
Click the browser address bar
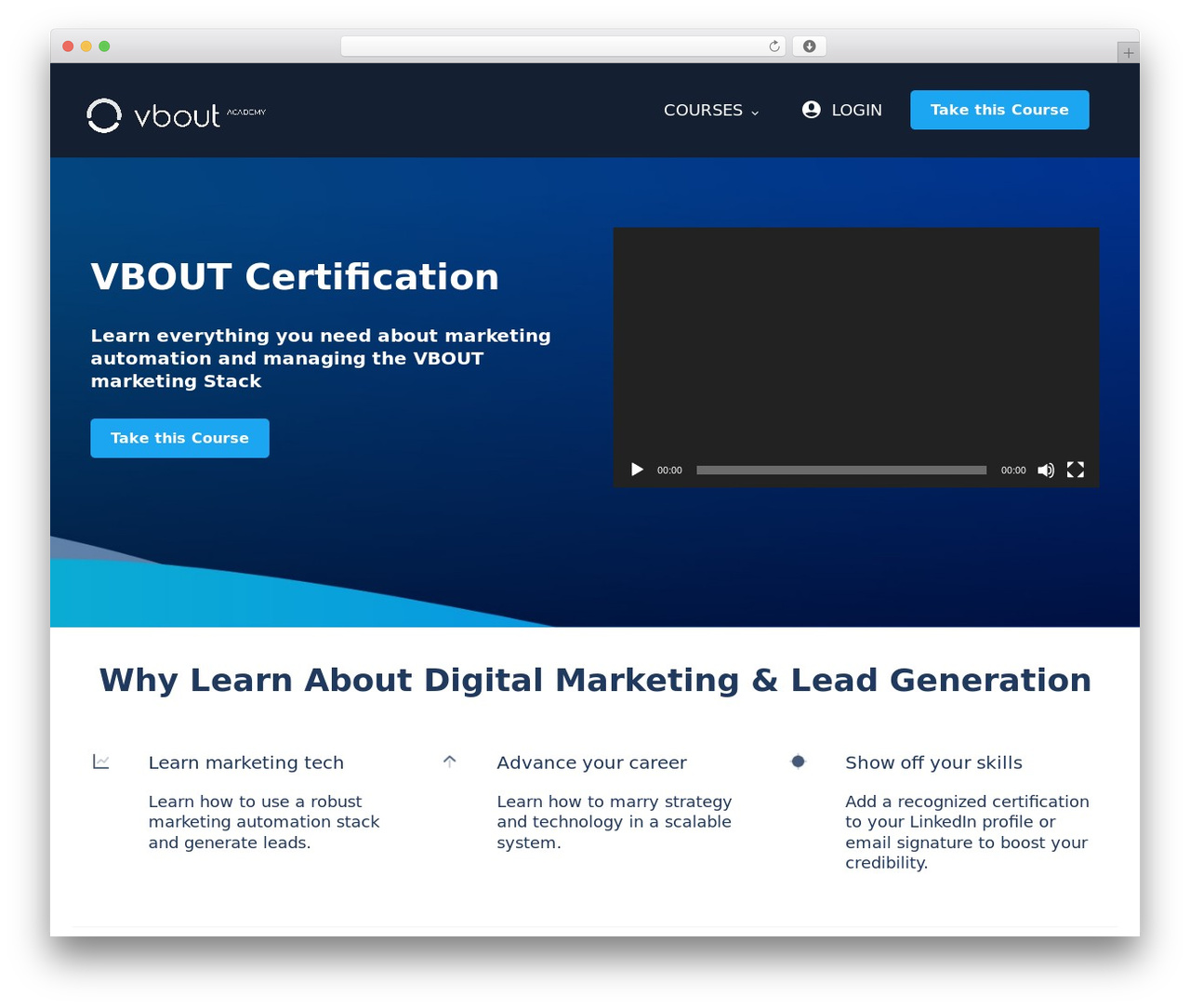pyautogui.click(x=562, y=46)
